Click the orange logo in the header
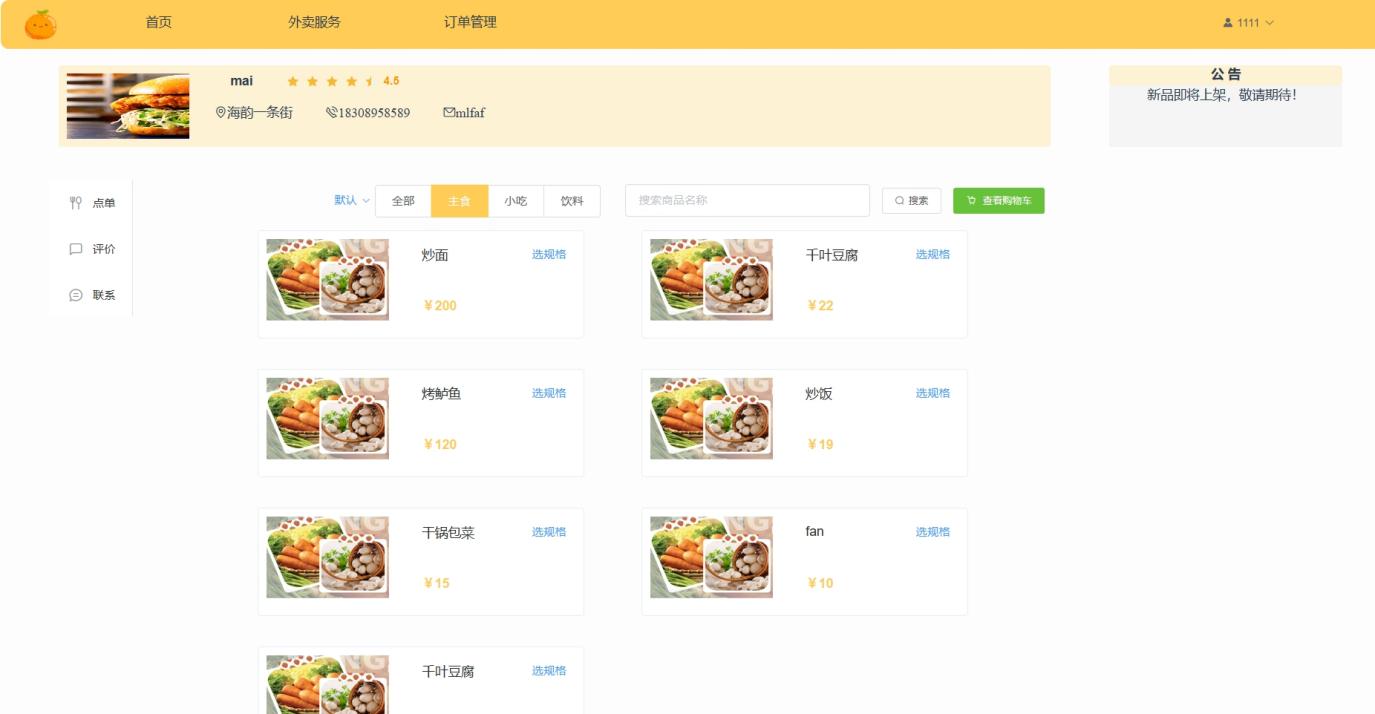This screenshot has width=1375, height=714. pos(41,24)
